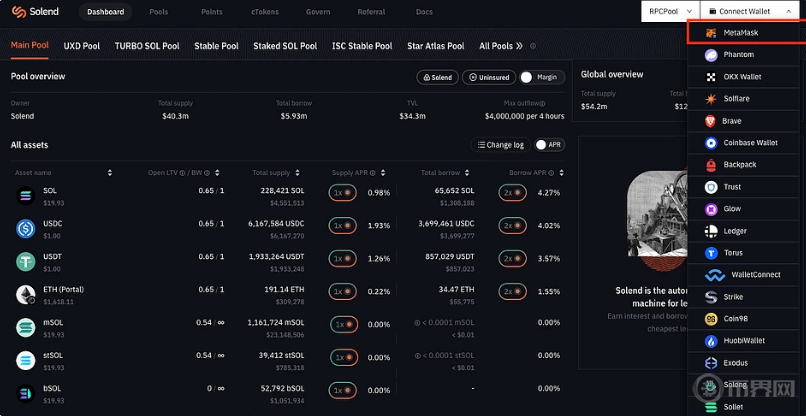Screen dimensions: 806x416
Task: Expand the All Pools dropdown
Action: [x=501, y=46]
